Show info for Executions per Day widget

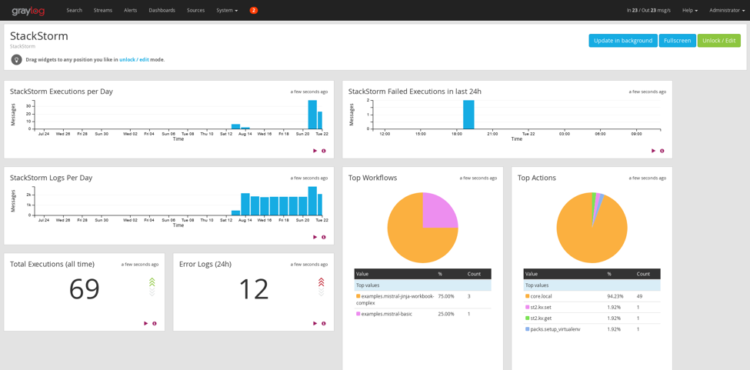[x=323, y=151]
